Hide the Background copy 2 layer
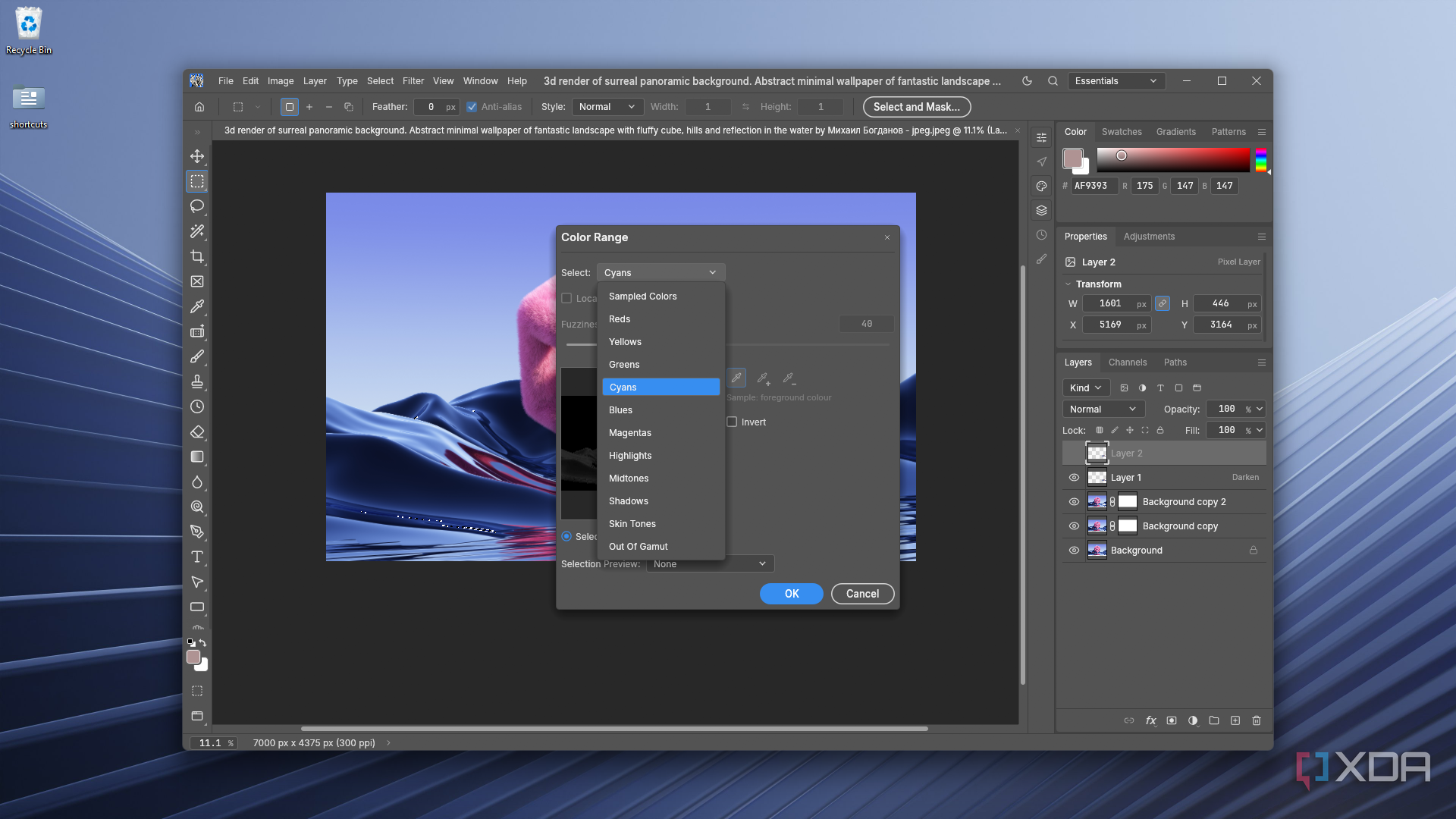 (1074, 502)
